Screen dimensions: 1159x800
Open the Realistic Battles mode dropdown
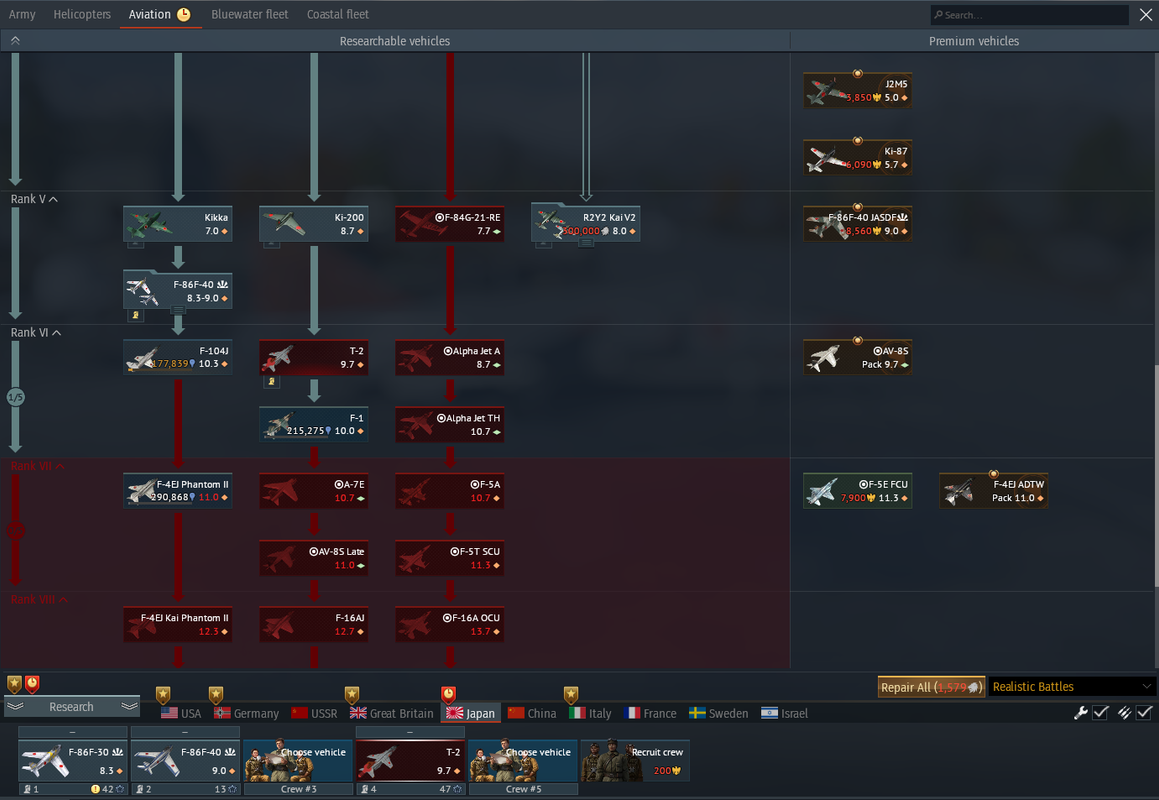[1072, 687]
